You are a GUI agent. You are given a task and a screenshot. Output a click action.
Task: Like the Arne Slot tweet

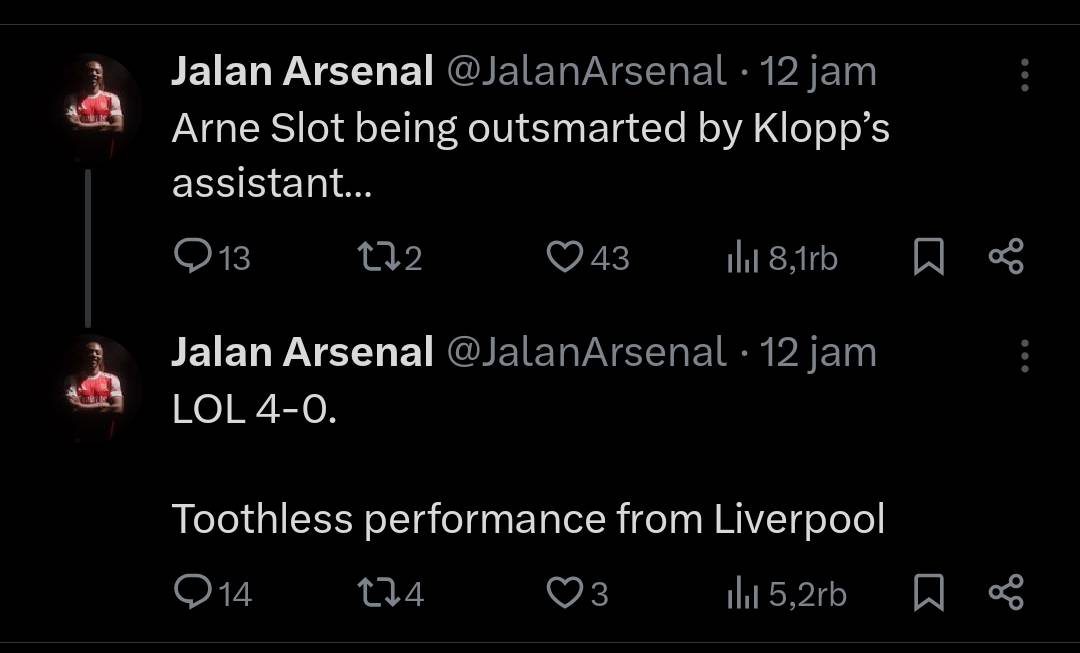tap(564, 258)
